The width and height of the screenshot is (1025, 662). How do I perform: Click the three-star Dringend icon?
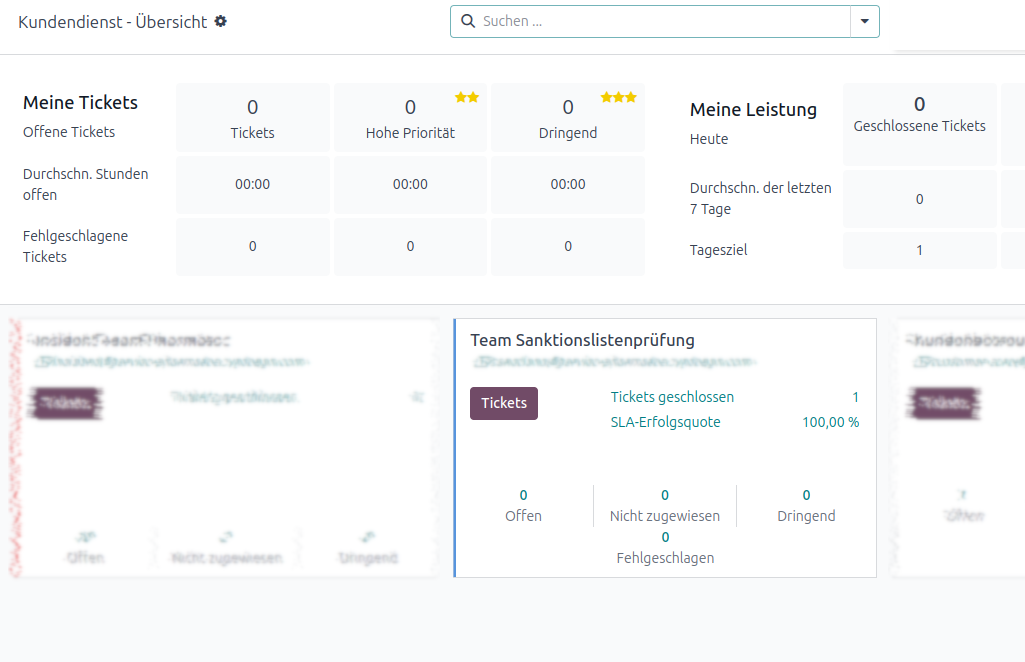click(618, 97)
